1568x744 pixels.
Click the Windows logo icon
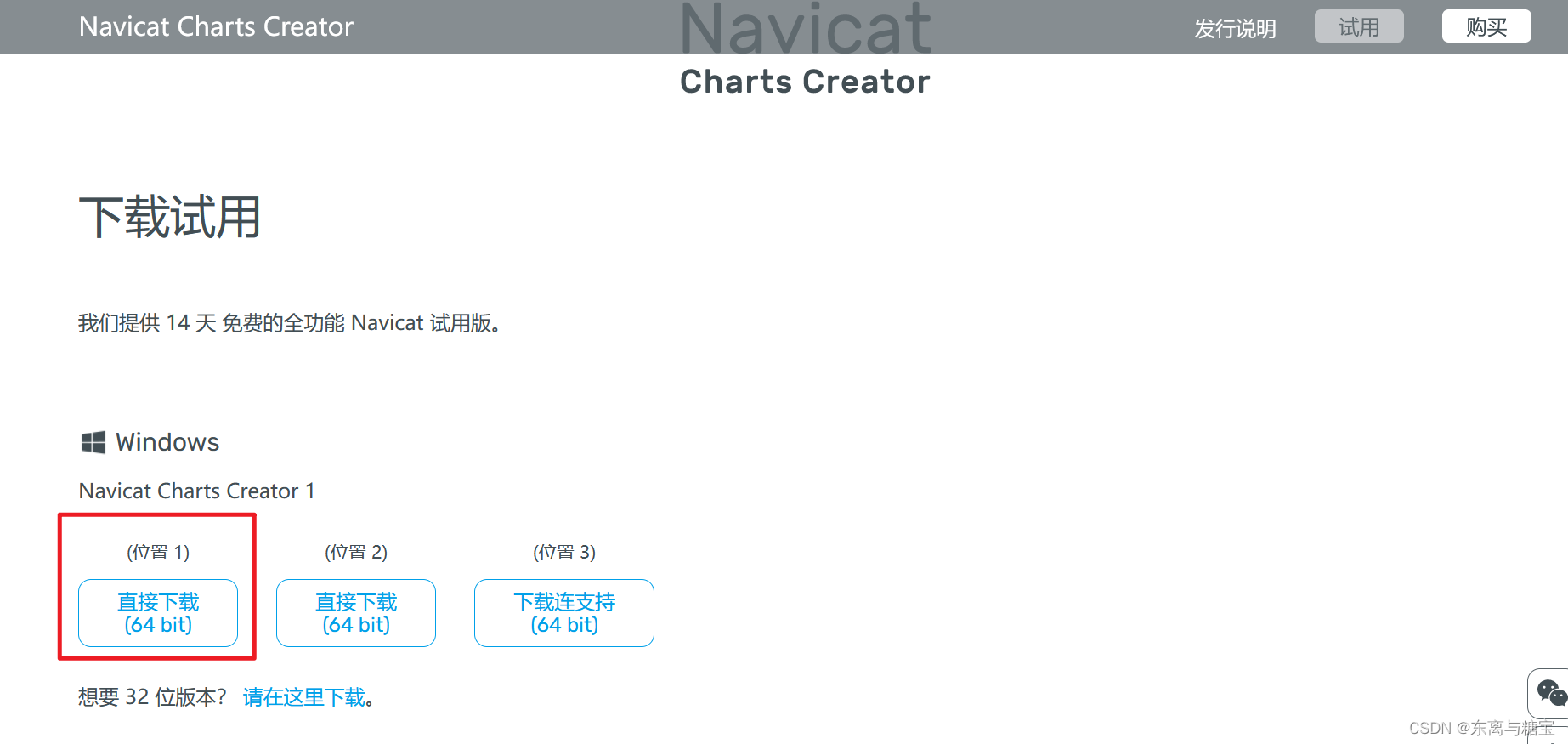click(x=93, y=442)
